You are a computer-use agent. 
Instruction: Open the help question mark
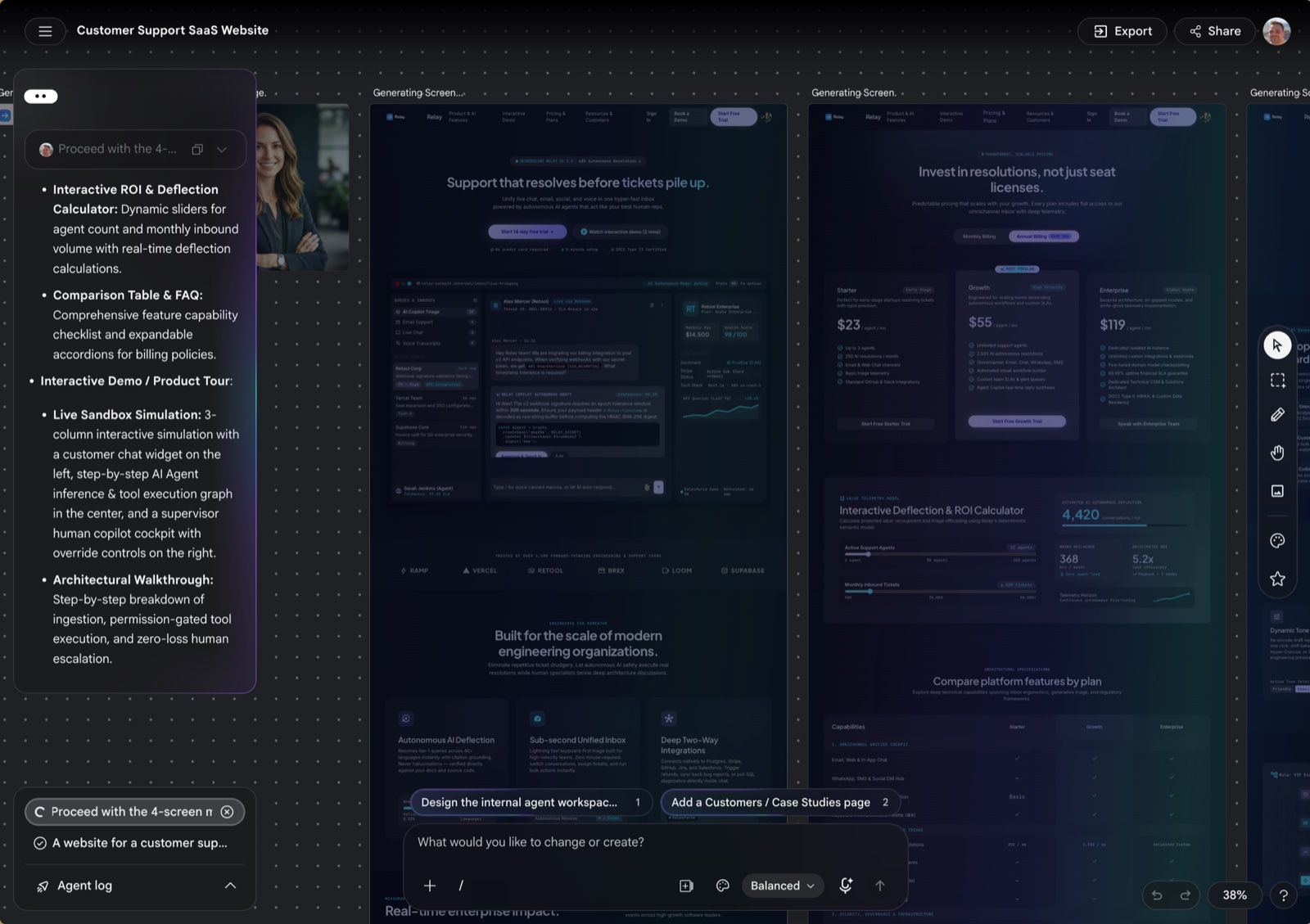coord(1284,895)
